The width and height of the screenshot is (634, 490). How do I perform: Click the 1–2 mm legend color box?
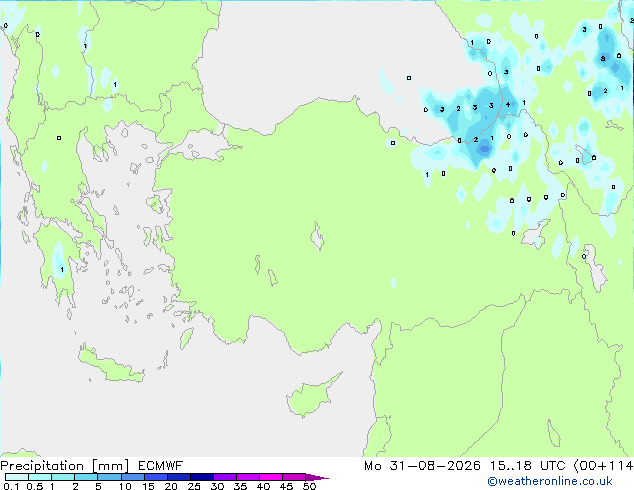pos(63,477)
